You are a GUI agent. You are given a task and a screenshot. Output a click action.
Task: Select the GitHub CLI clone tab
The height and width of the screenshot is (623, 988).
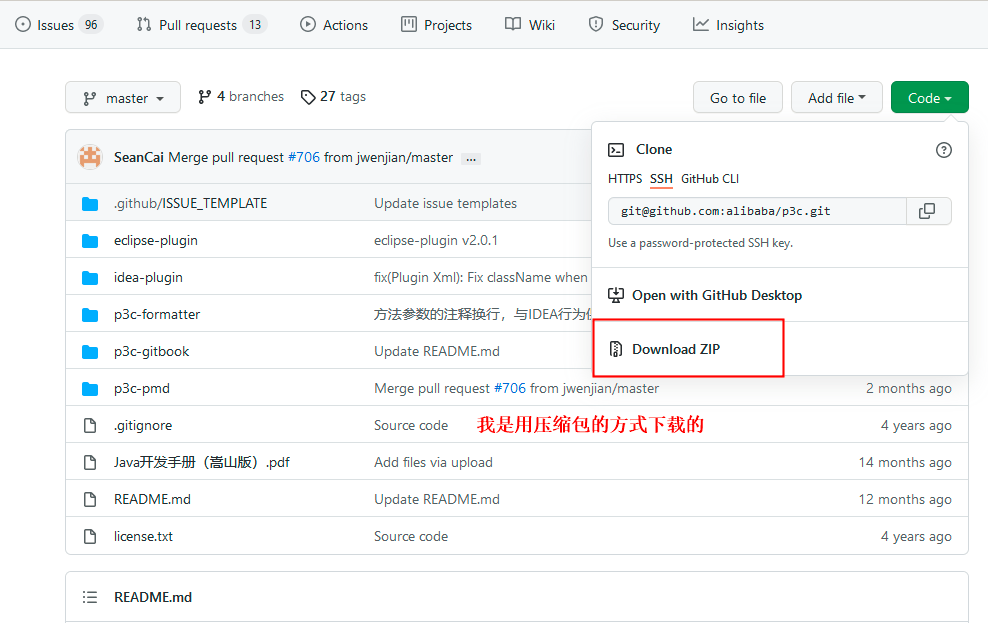click(x=710, y=179)
